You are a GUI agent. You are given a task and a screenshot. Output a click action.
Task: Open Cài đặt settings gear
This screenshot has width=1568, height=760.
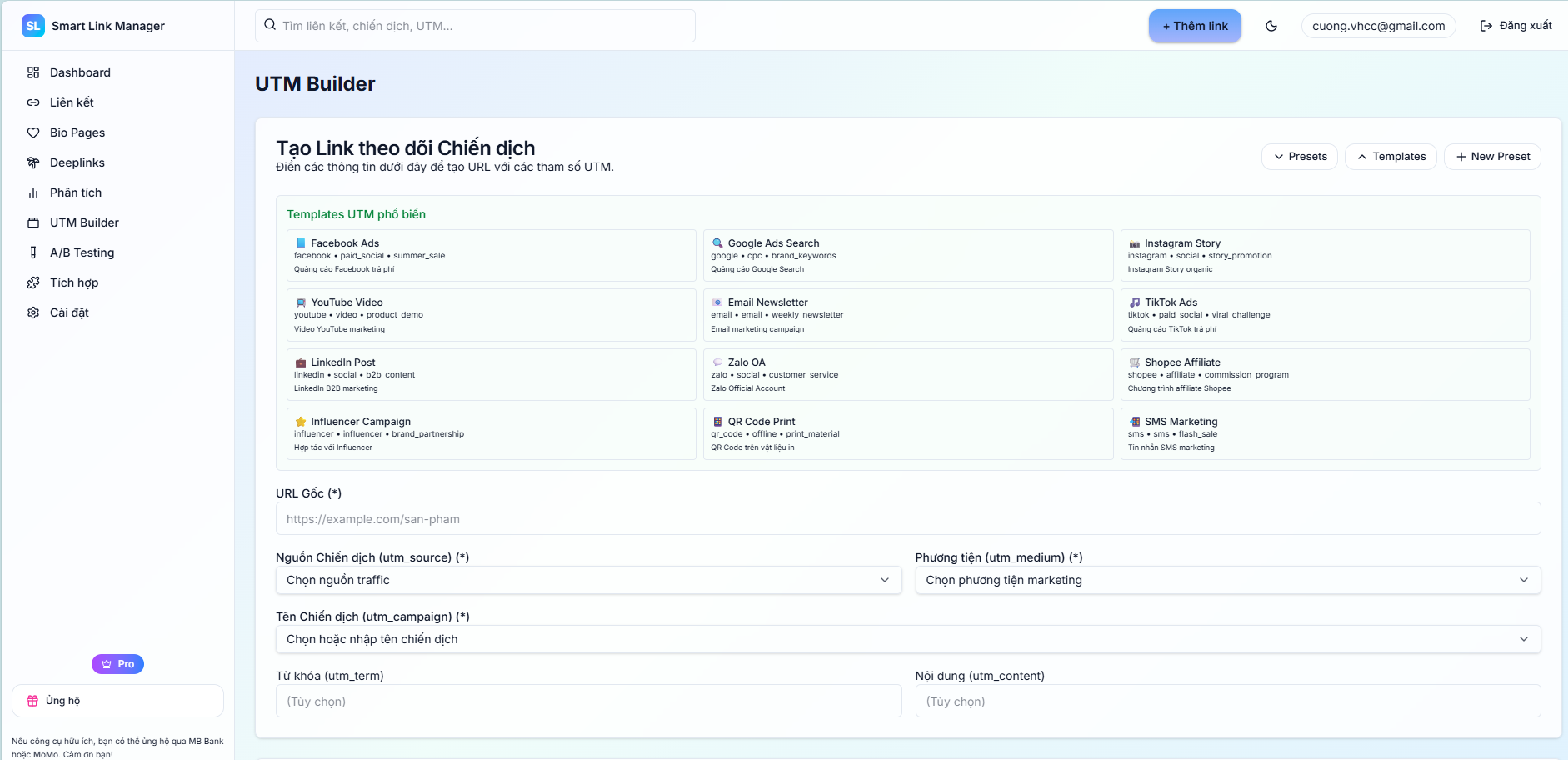(x=33, y=312)
